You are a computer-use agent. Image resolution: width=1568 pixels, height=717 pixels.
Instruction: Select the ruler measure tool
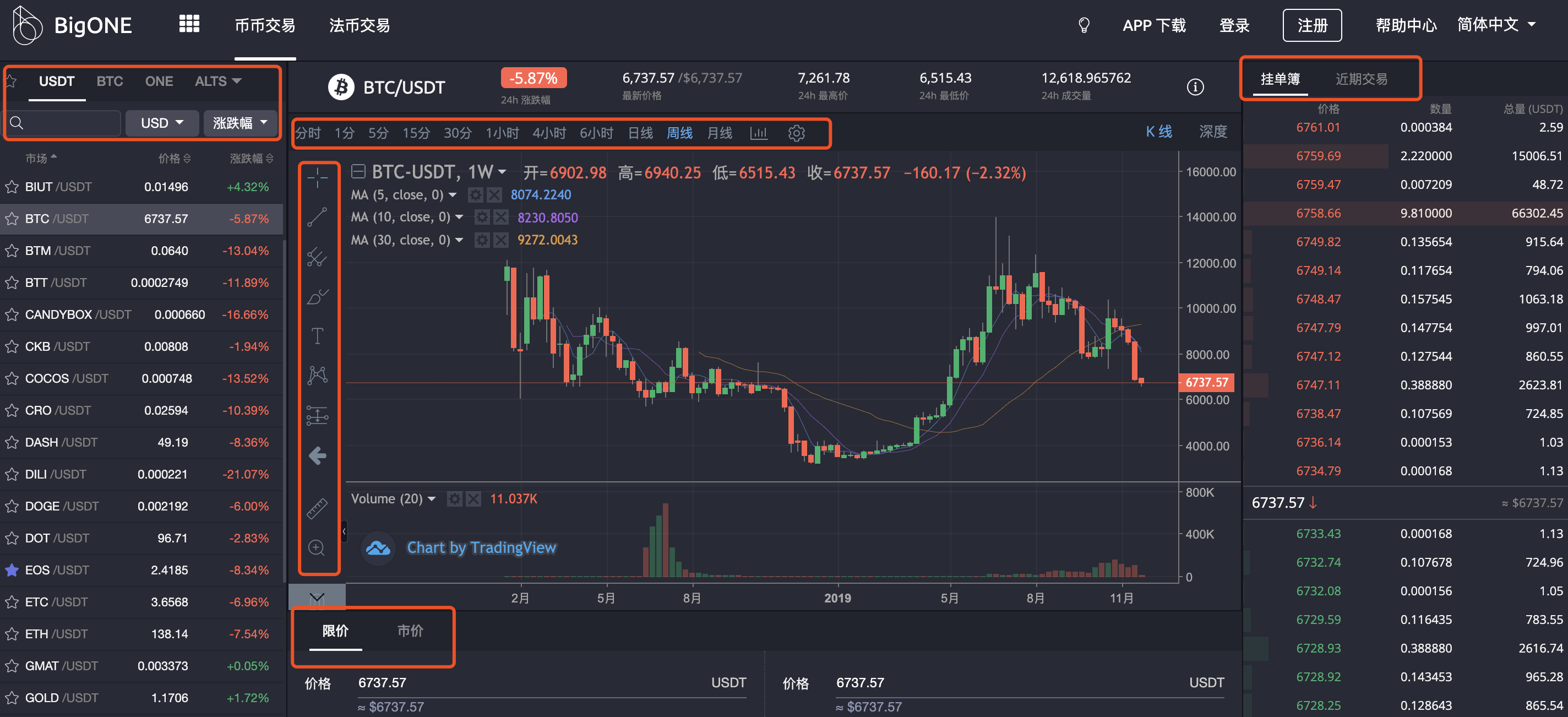[317, 508]
